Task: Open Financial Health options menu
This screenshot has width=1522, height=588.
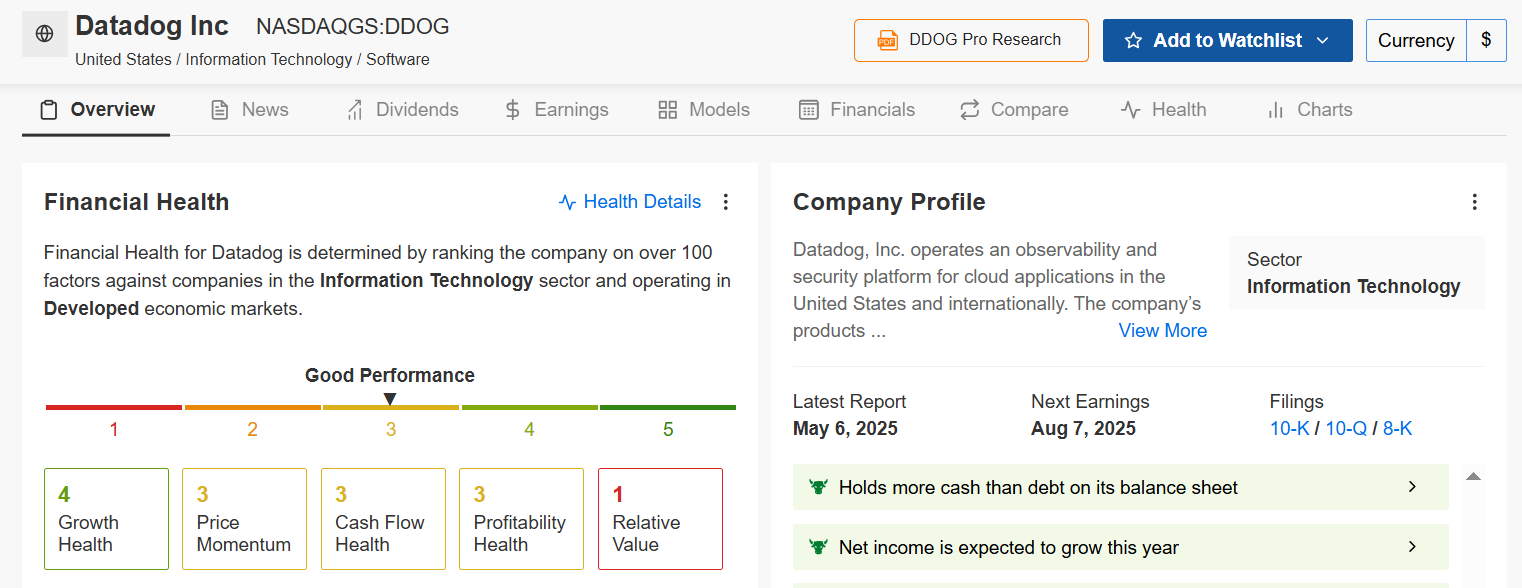Action: (x=726, y=202)
